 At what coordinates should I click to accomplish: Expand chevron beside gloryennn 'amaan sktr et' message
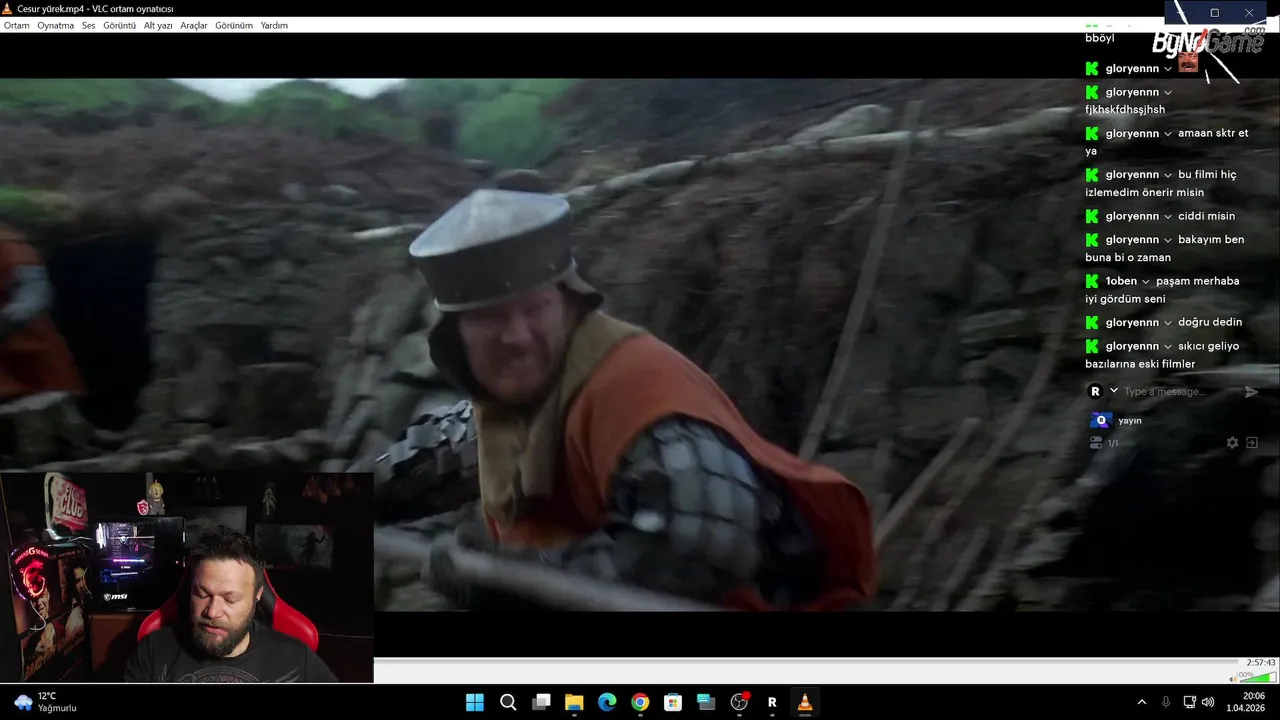coord(1168,133)
